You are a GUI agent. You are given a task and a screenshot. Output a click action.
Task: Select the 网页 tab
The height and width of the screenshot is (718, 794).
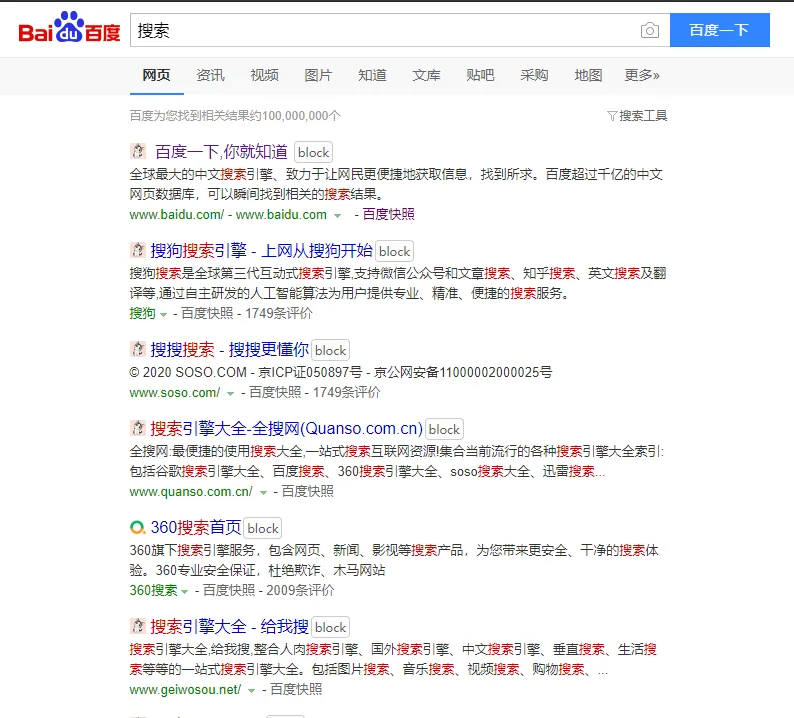click(x=156, y=75)
